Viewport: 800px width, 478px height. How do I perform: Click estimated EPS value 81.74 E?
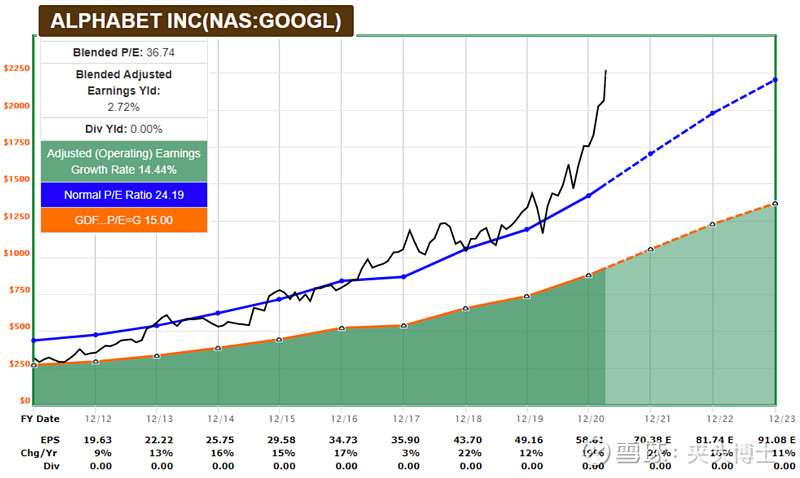[714, 440]
